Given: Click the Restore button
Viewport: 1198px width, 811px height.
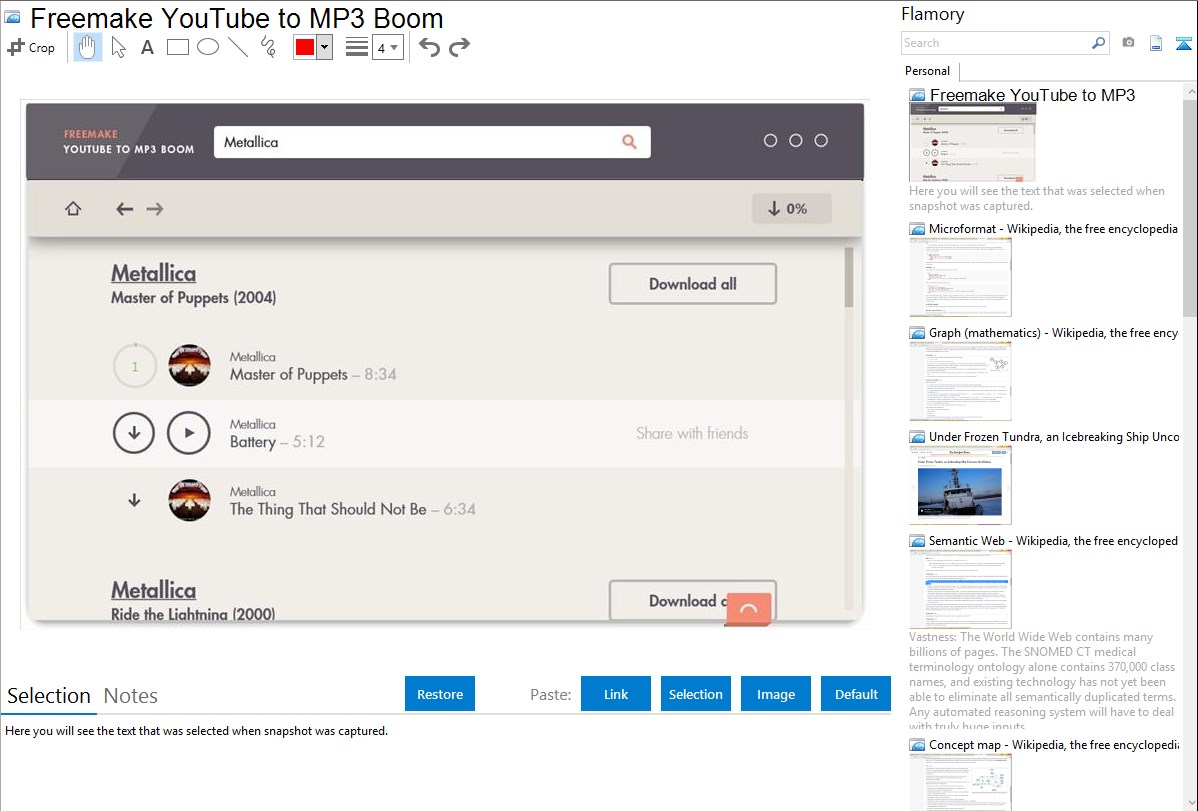Looking at the screenshot, I should [440, 694].
